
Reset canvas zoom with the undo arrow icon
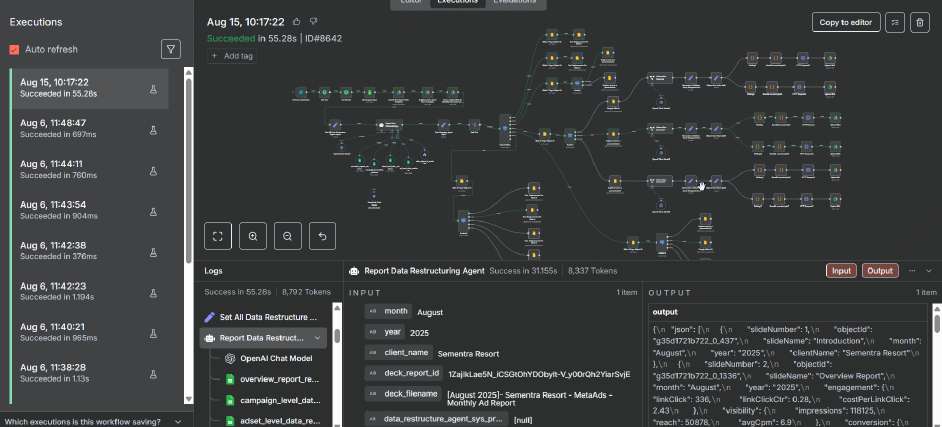(x=323, y=236)
